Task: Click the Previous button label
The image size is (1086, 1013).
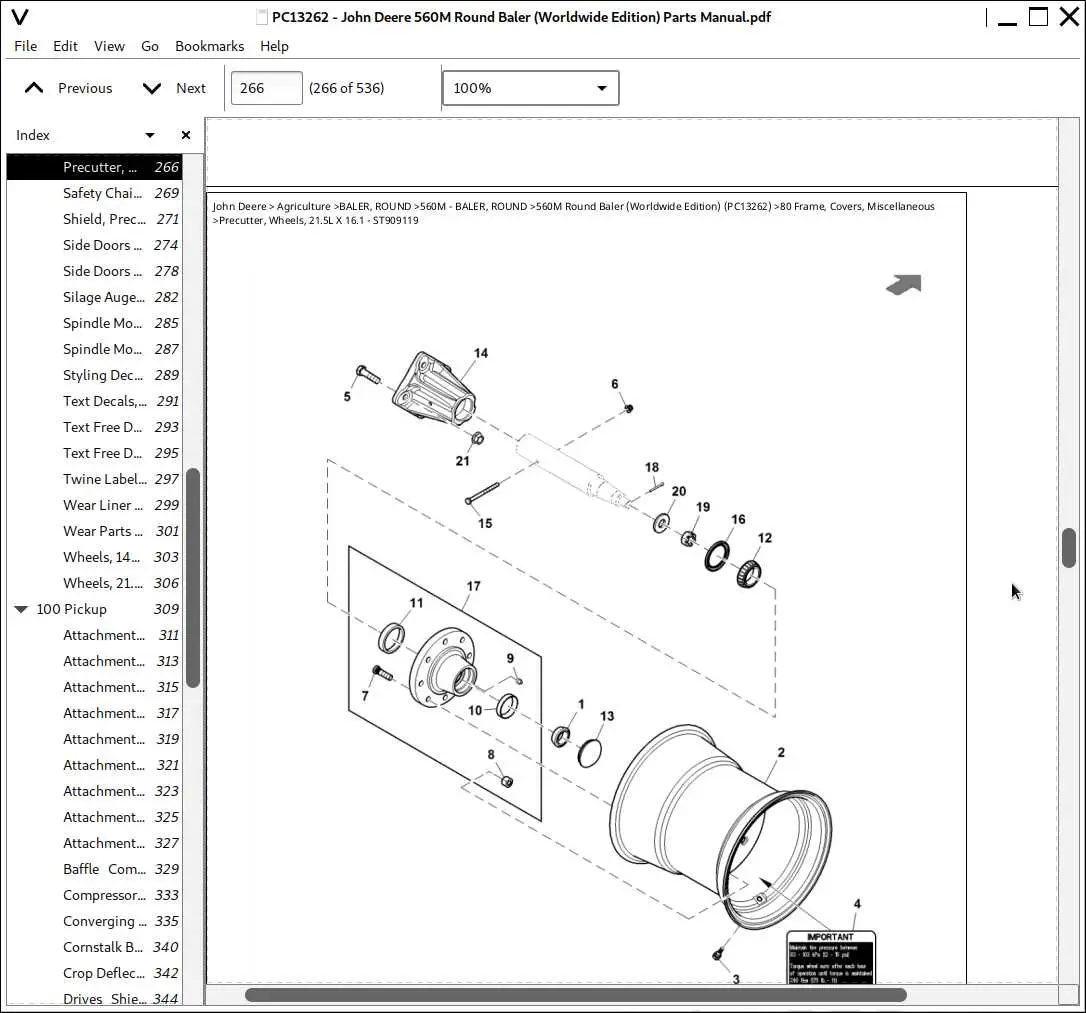Action: 85,88
